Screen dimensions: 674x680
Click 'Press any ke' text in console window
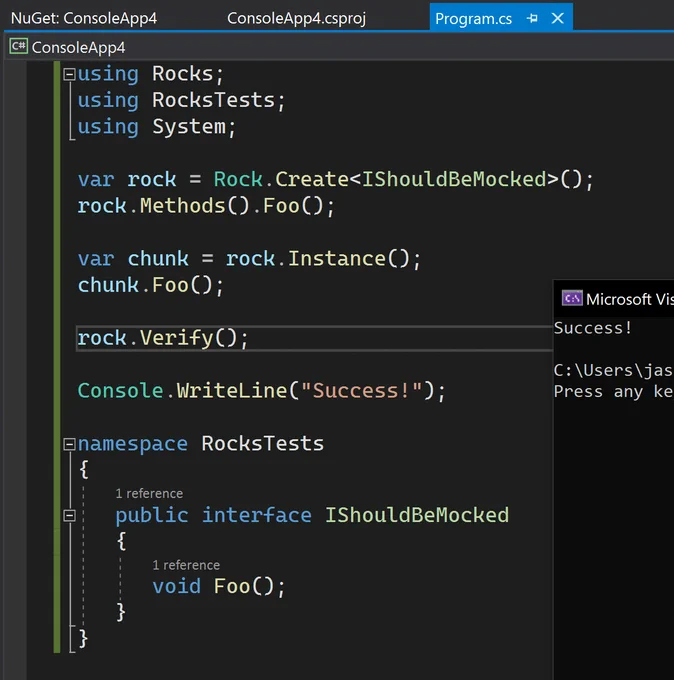tap(614, 392)
